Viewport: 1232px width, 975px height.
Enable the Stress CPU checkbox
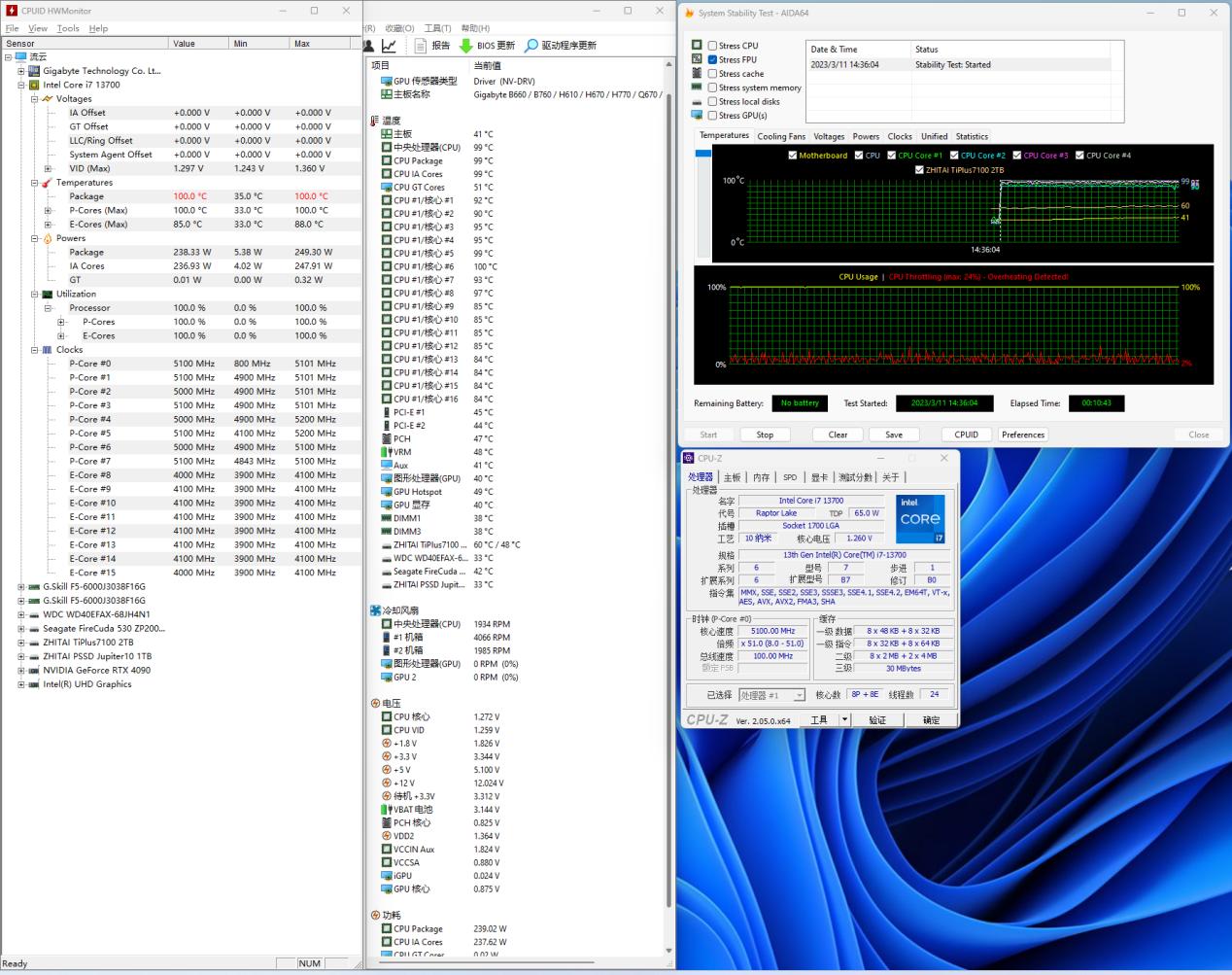[x=712, y=46]
